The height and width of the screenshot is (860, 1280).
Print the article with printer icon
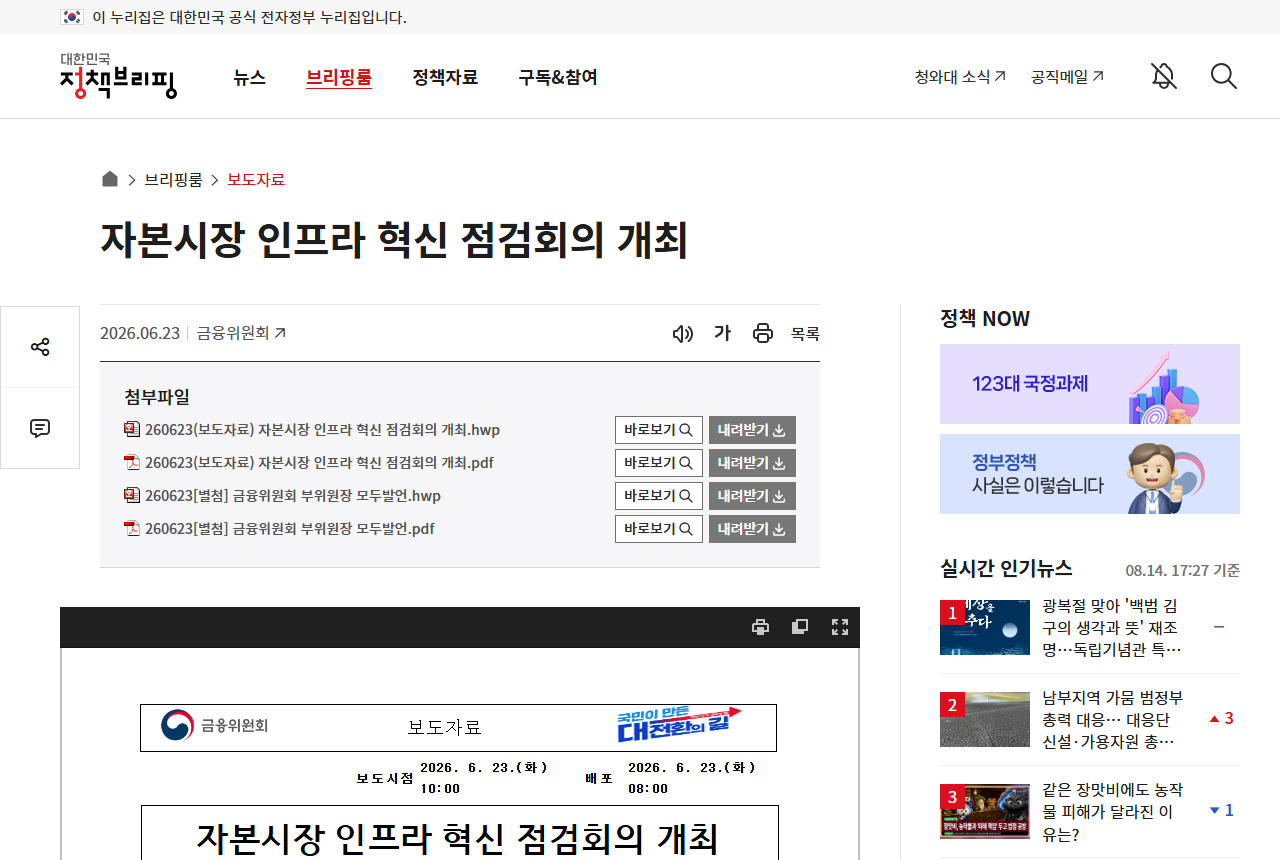coord(763,333)
